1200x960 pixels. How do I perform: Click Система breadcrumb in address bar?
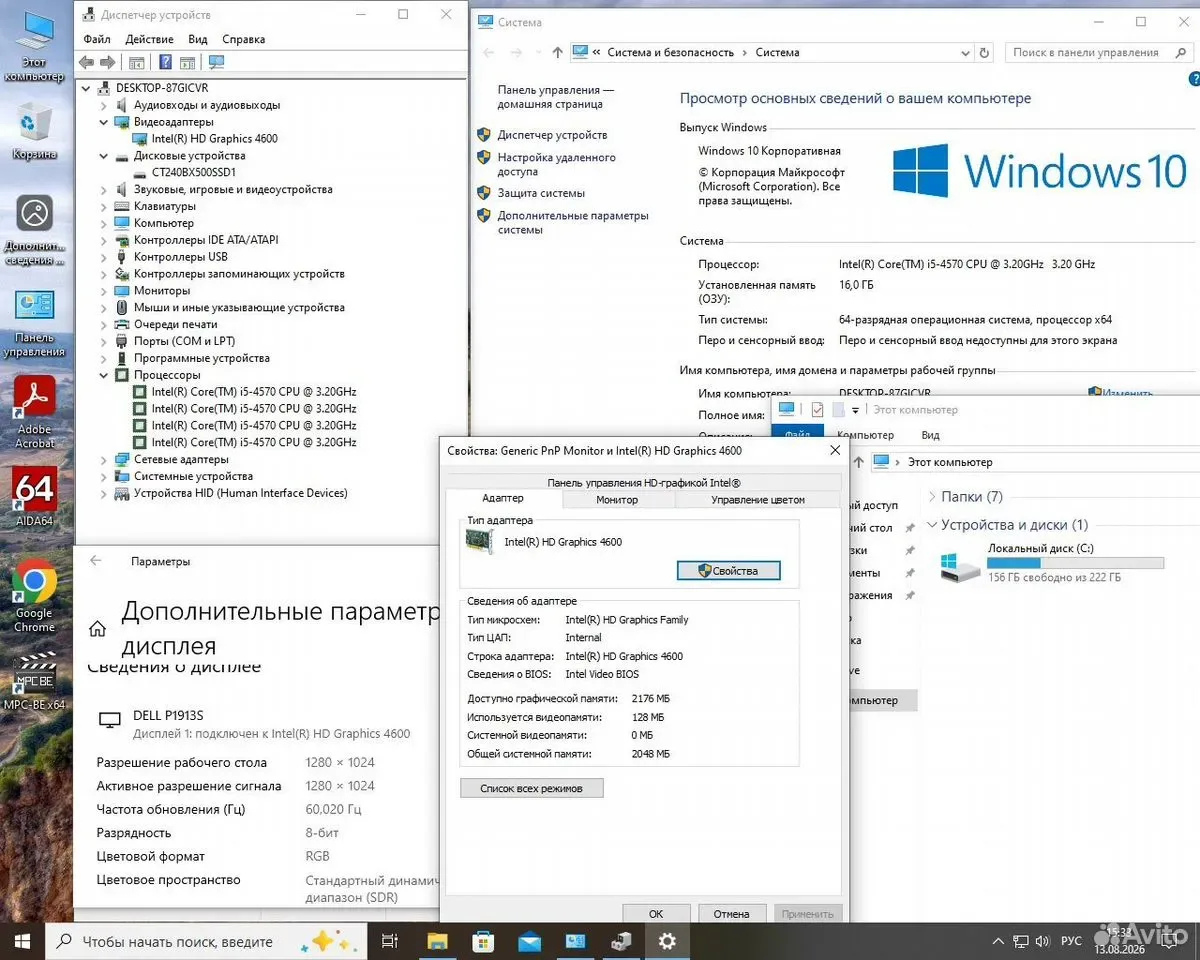777,53
